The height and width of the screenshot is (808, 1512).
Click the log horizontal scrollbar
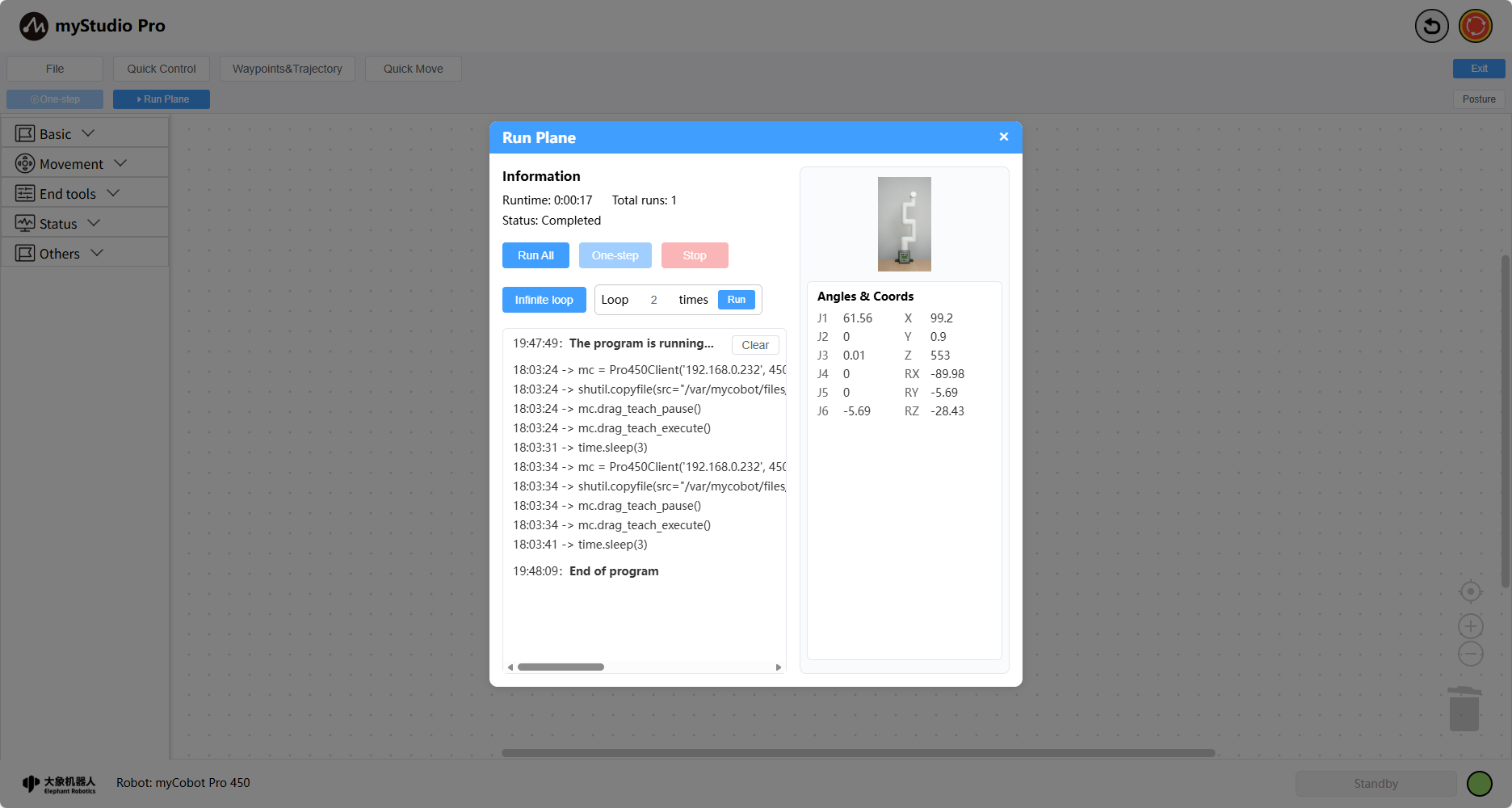coord(561,667)
